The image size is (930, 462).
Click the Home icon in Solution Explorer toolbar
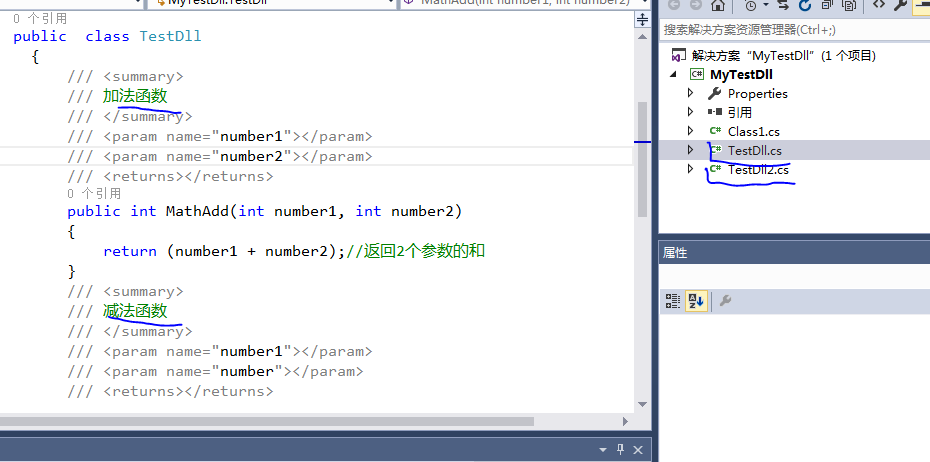point(718,5)
